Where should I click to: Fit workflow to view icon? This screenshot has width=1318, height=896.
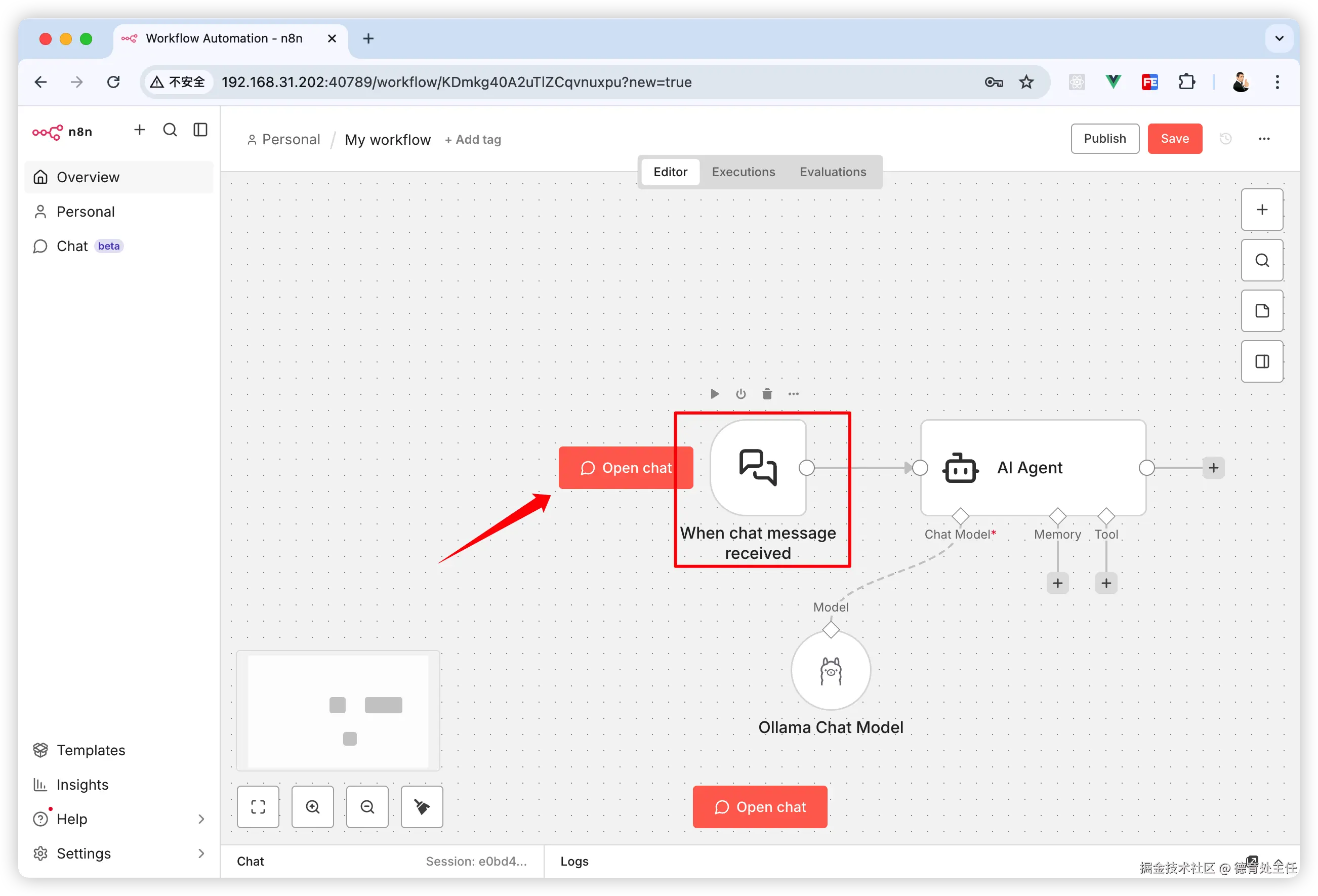pyautogui.click(x=258, y=806)
